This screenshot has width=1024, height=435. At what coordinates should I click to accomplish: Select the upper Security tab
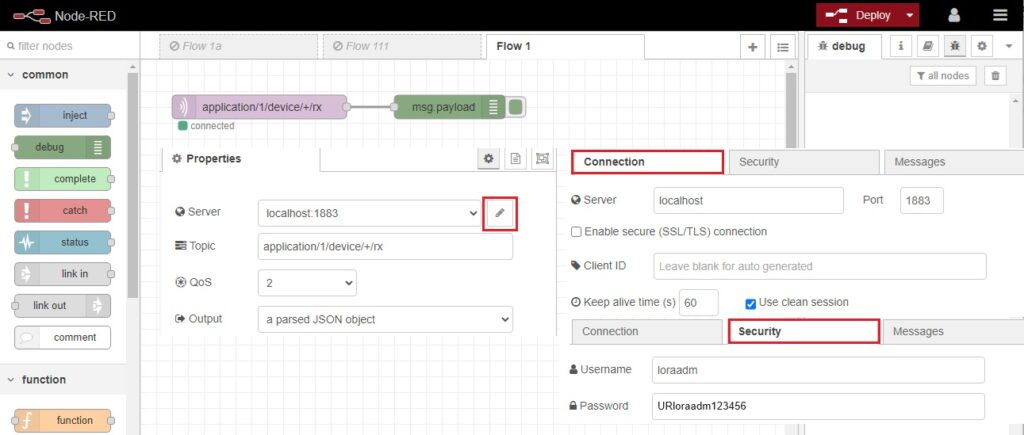pyautogui.click(x=803, y=162)
